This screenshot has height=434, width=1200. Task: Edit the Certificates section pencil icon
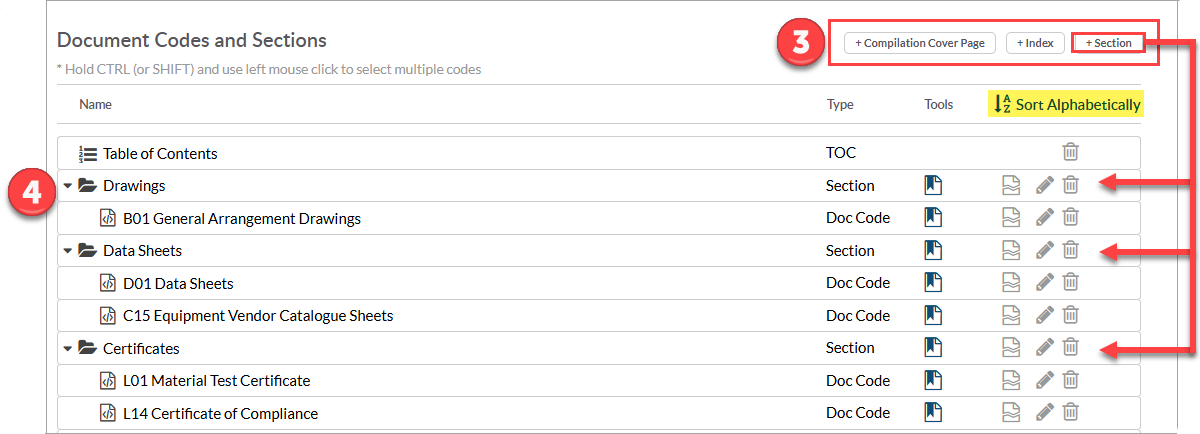tap(1044, 348)
